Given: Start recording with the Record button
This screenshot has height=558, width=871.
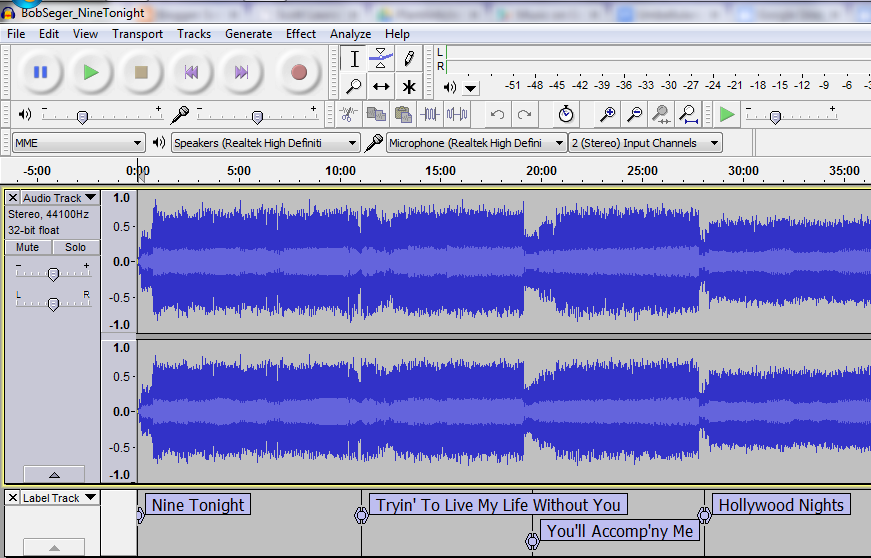Looking at the screenshot, I should (x=299, y=72).
